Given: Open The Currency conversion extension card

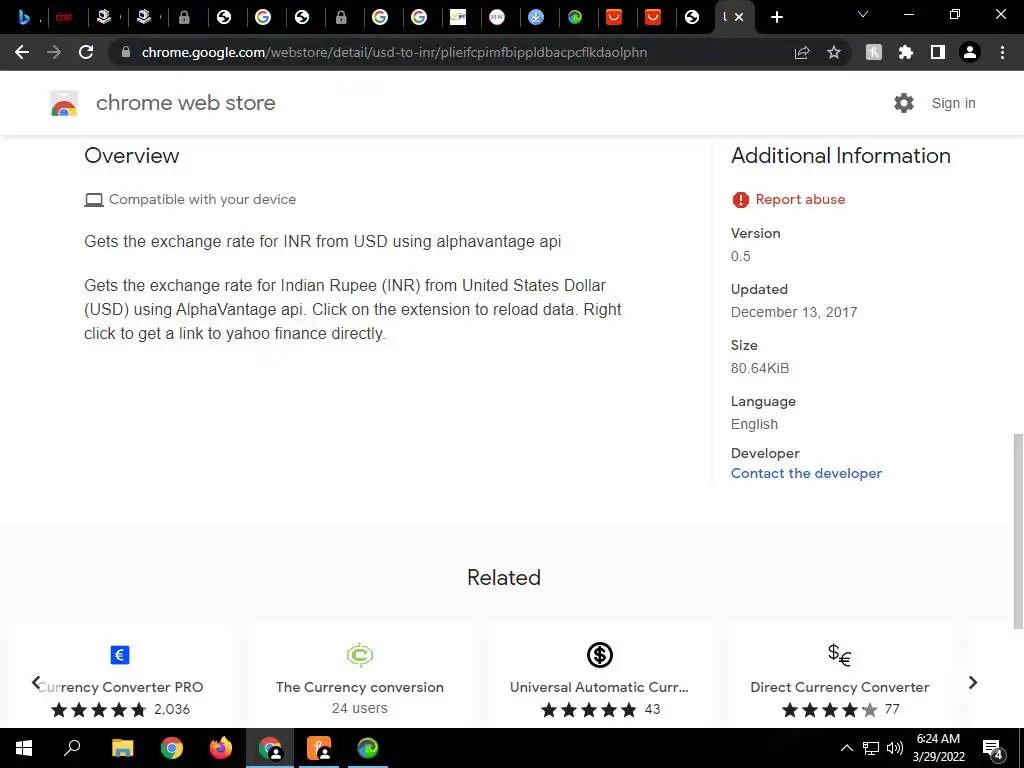Looking at the screenshot, I should pyautogui.click(x=360, y=676).
